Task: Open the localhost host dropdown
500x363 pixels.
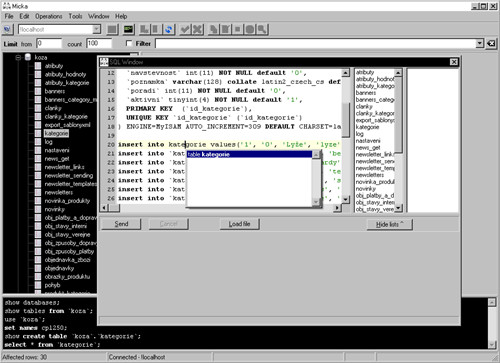Action: pos(96,29)
